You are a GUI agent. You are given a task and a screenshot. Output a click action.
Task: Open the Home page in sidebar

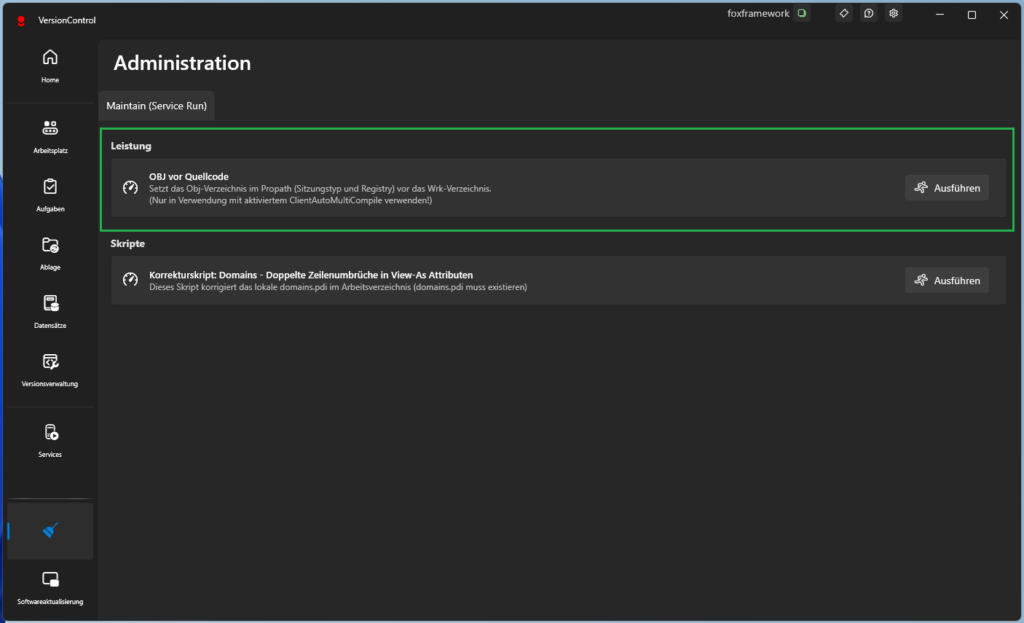click(50, 64)
